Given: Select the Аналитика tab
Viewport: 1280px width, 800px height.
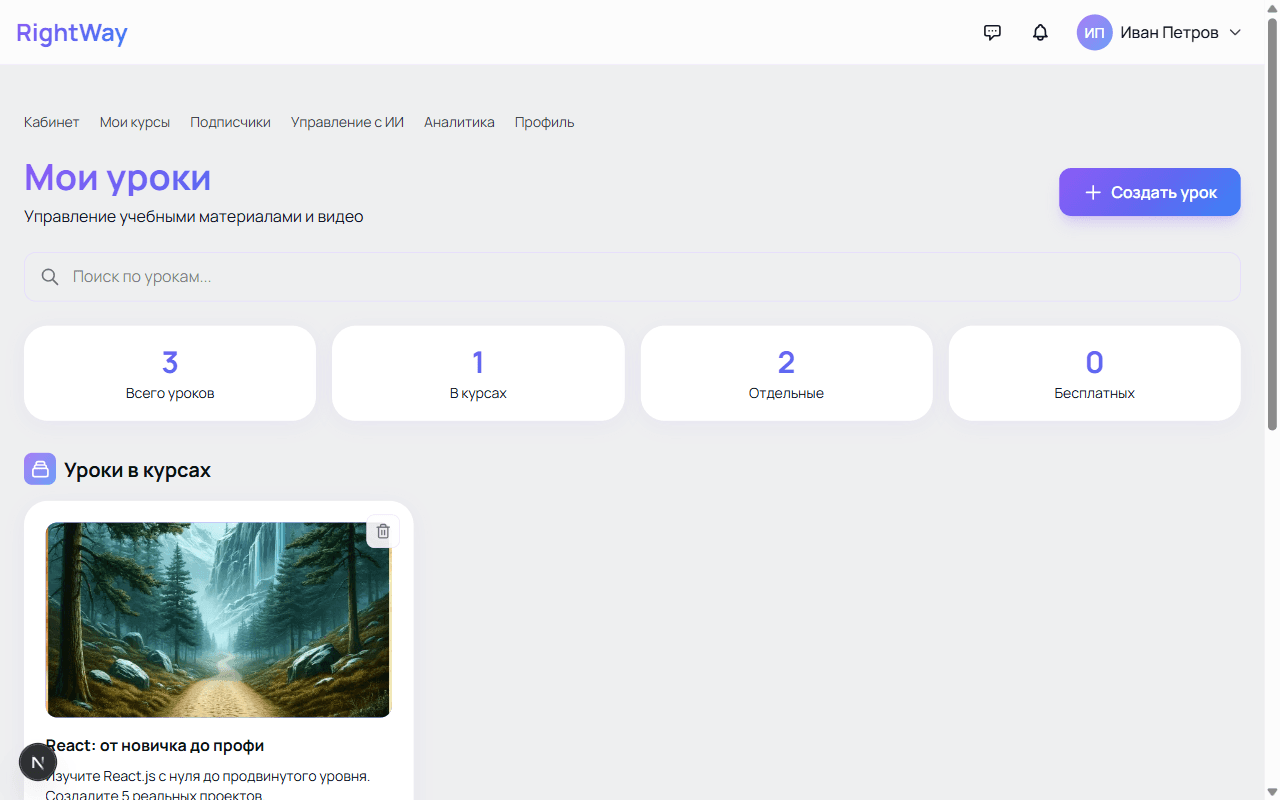Looking at the screenshot, I should (459, 122).
